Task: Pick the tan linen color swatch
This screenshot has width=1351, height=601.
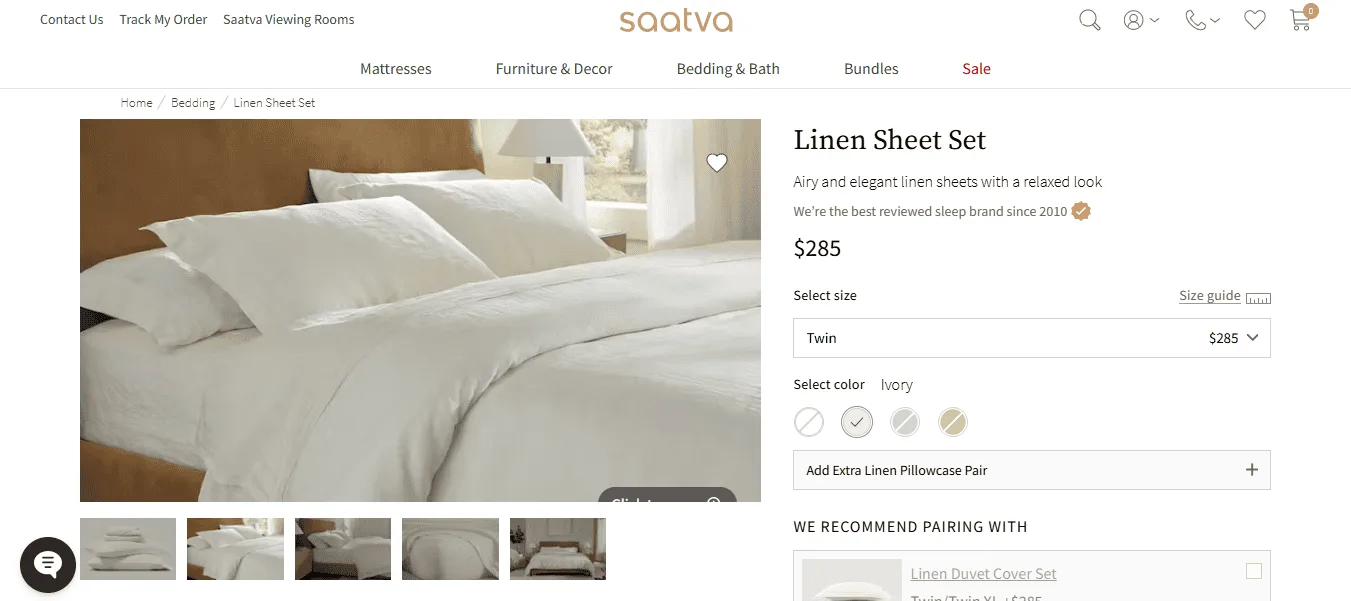Action: click(953, 422)
